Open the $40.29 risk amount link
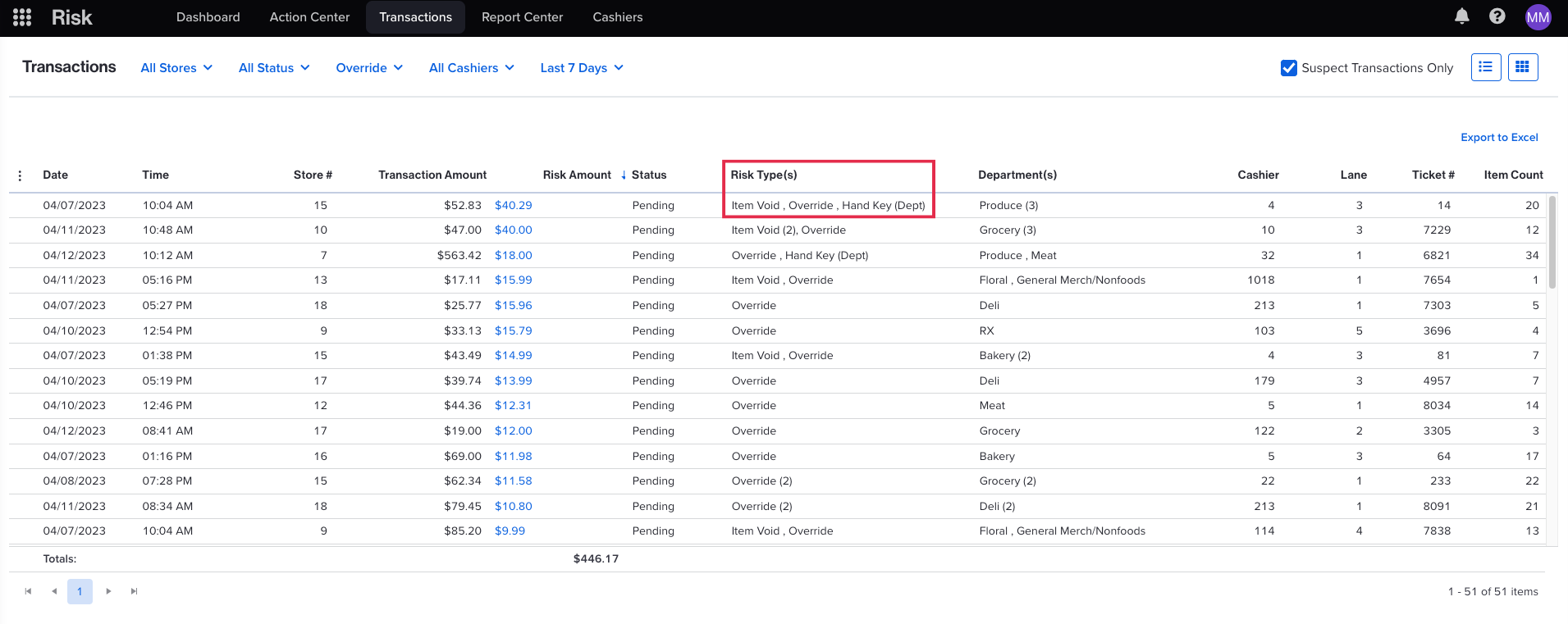 (x=513, y=205)
